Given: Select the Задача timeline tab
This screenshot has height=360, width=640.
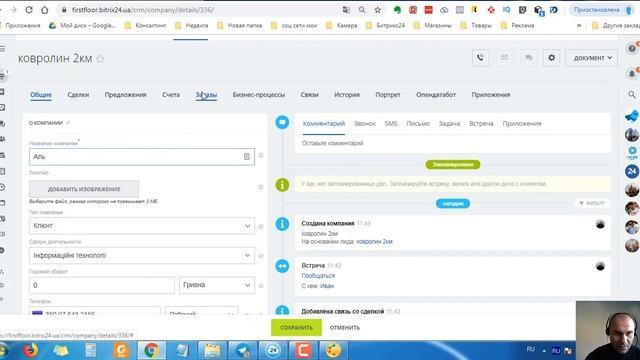Looking at the screenshot, I should coord(449,124).
